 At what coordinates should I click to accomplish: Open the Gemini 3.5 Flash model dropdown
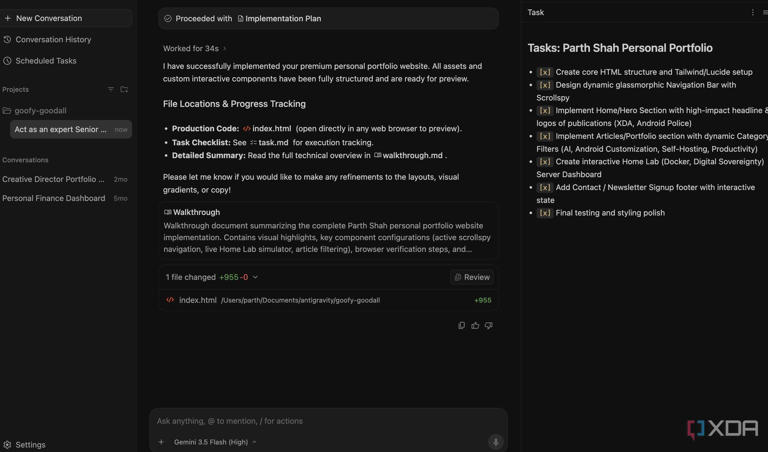pos(215,442)
